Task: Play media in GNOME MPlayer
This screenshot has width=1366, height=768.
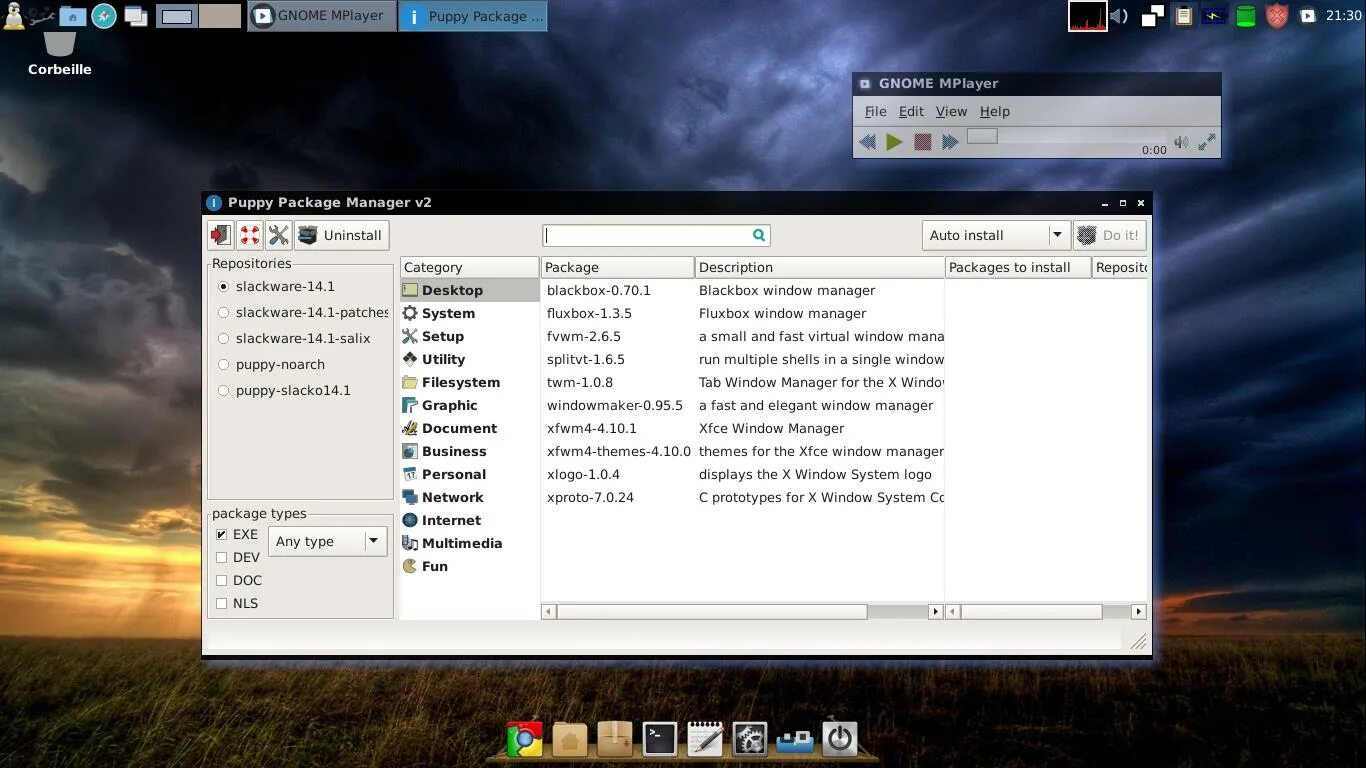Action: 895,142
